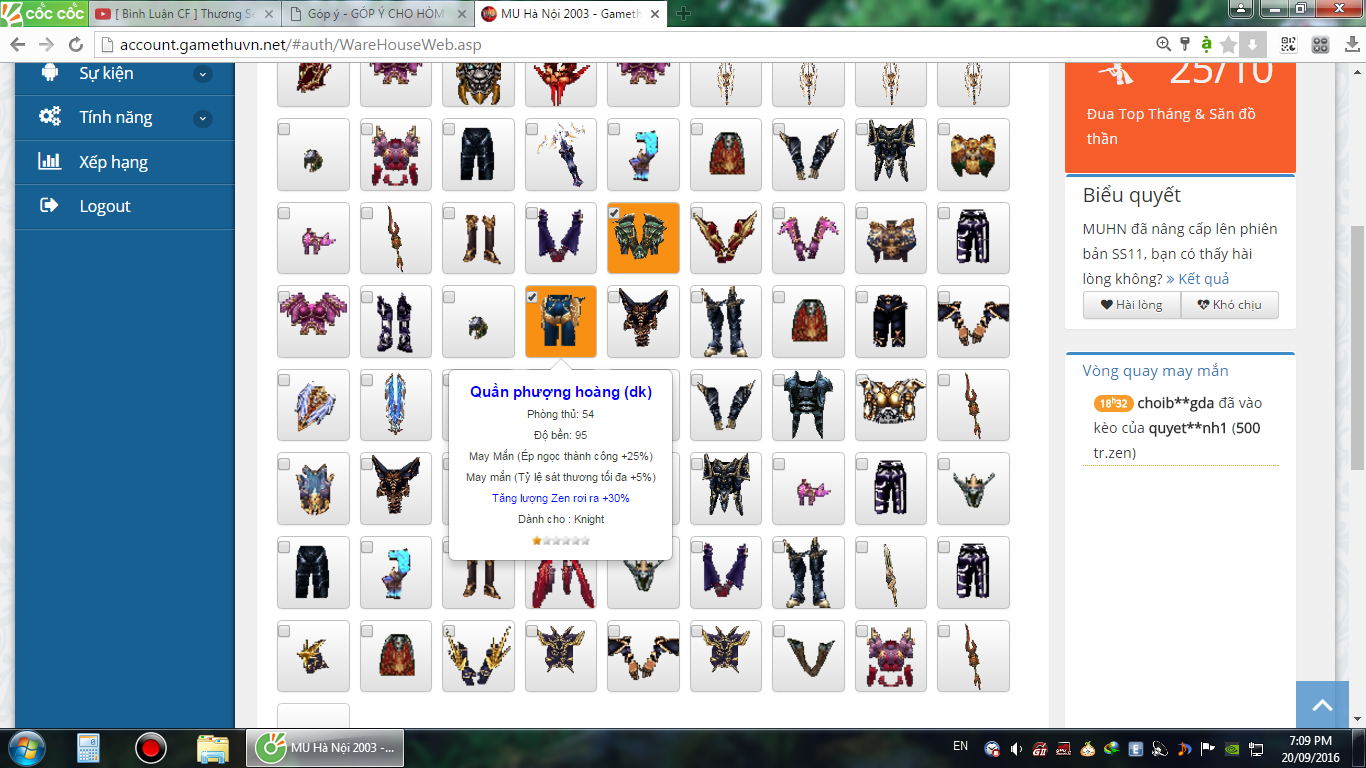1366x768 pixels.
Task: Select the pink gloves item
Action: coord(808,238)
